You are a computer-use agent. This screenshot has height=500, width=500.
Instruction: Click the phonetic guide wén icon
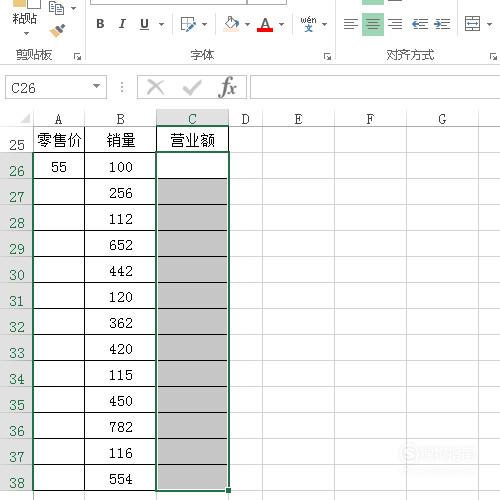coord(308,24)
